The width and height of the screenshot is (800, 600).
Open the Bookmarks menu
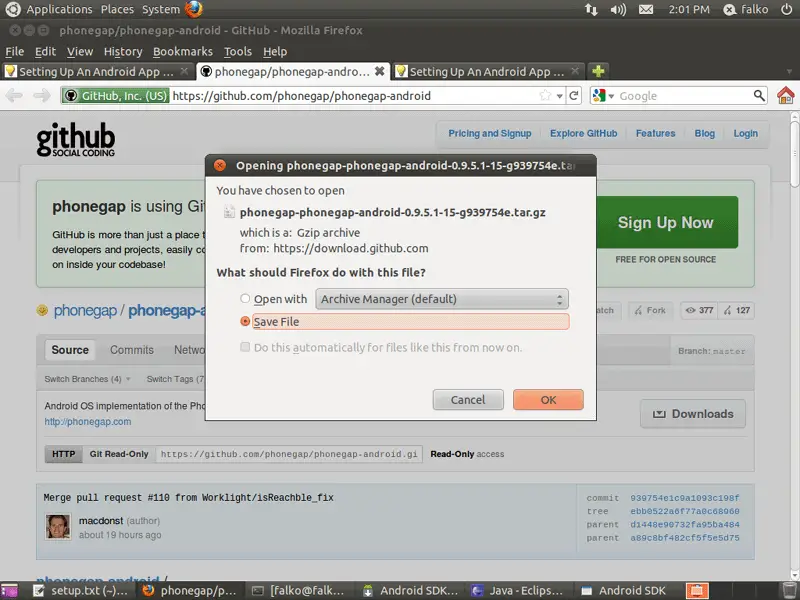tap(183, 52)
